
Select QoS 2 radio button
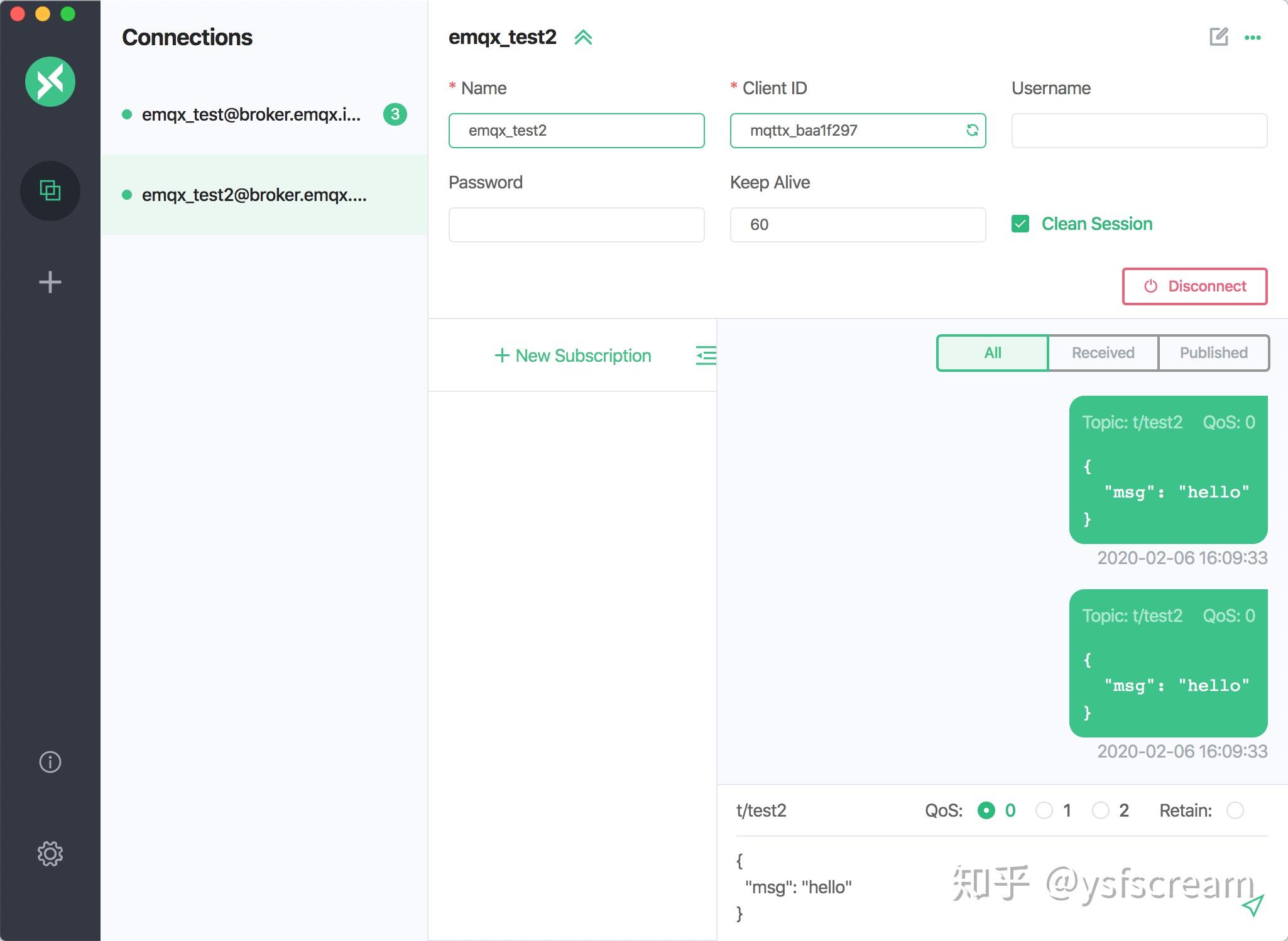click(x=1100, y=810)
